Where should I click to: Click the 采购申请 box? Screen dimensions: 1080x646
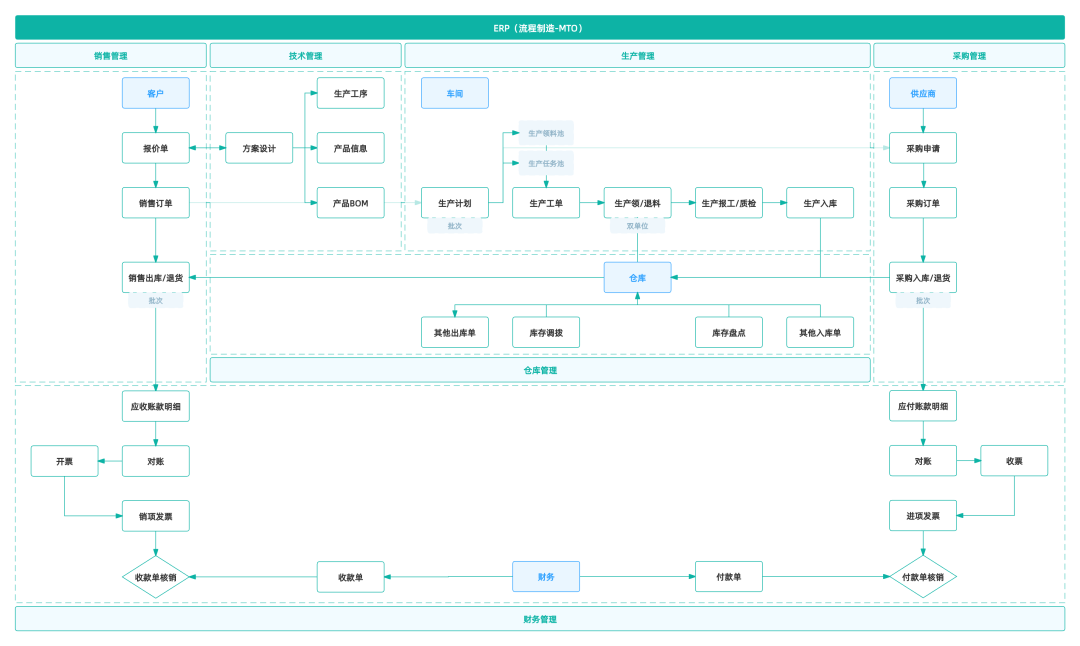pyautogui.click(x=922, y=148)
